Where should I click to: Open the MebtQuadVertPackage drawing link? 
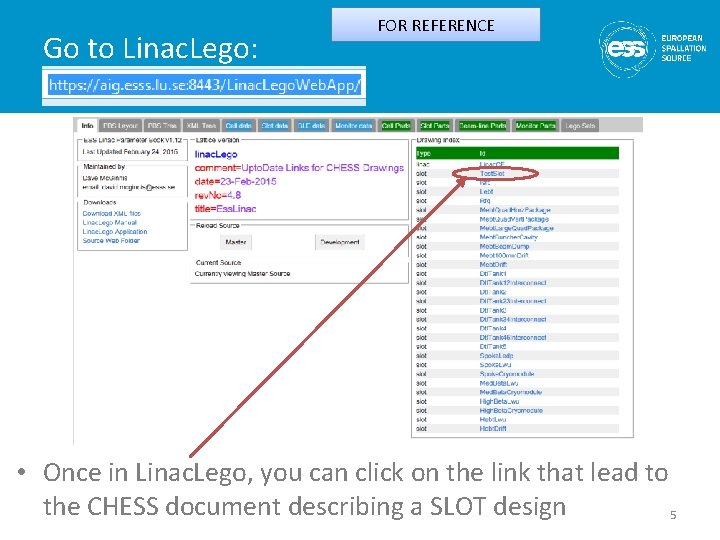click(x=514, y=219)
